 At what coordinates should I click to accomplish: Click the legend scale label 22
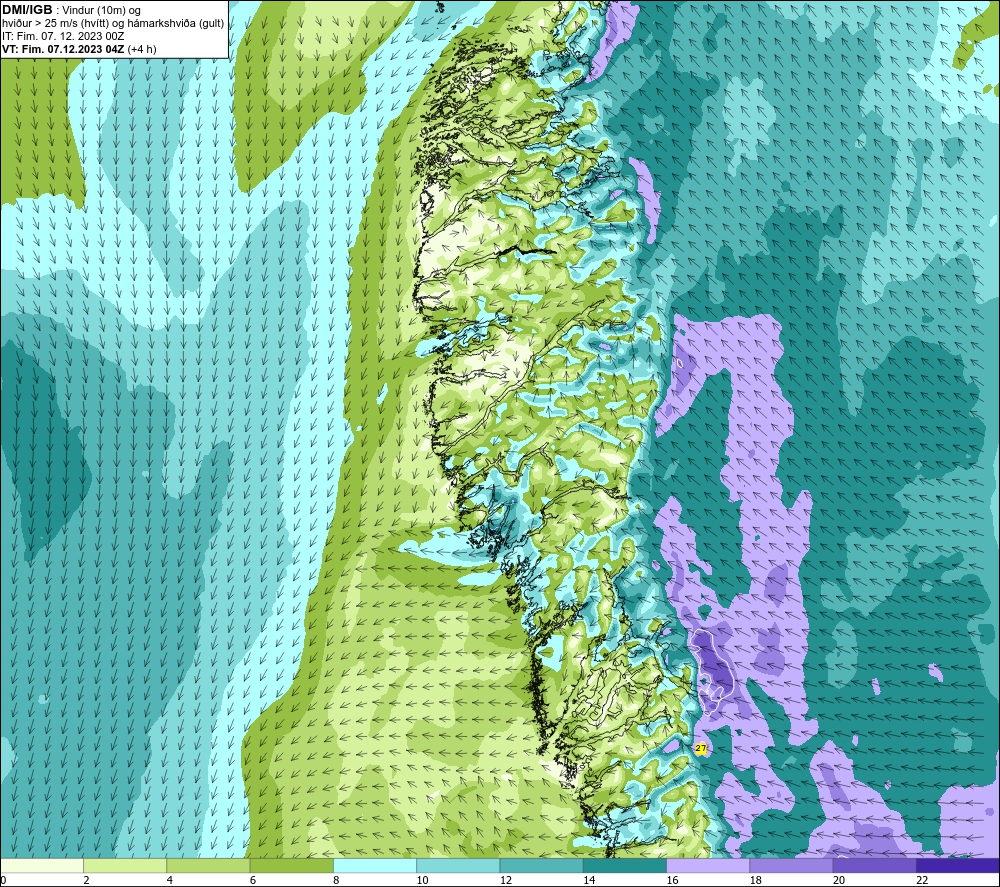[x=922, y=880]
